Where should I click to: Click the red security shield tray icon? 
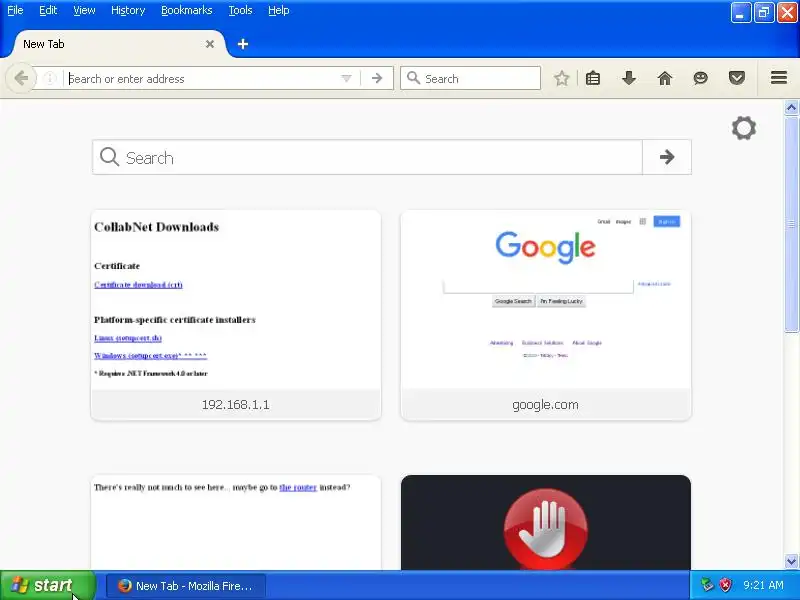pyautogui.click(x=725, y=585)
